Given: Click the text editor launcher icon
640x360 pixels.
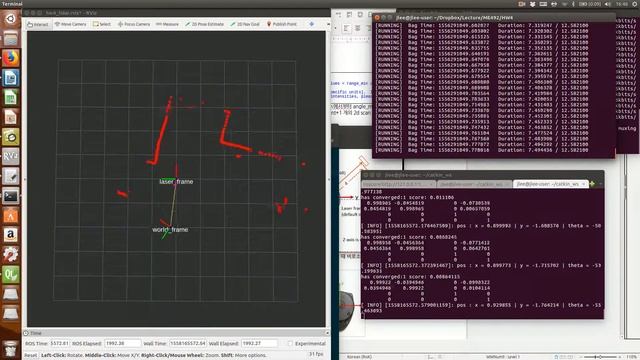Looking at the screenshot, I should [11, 176].
